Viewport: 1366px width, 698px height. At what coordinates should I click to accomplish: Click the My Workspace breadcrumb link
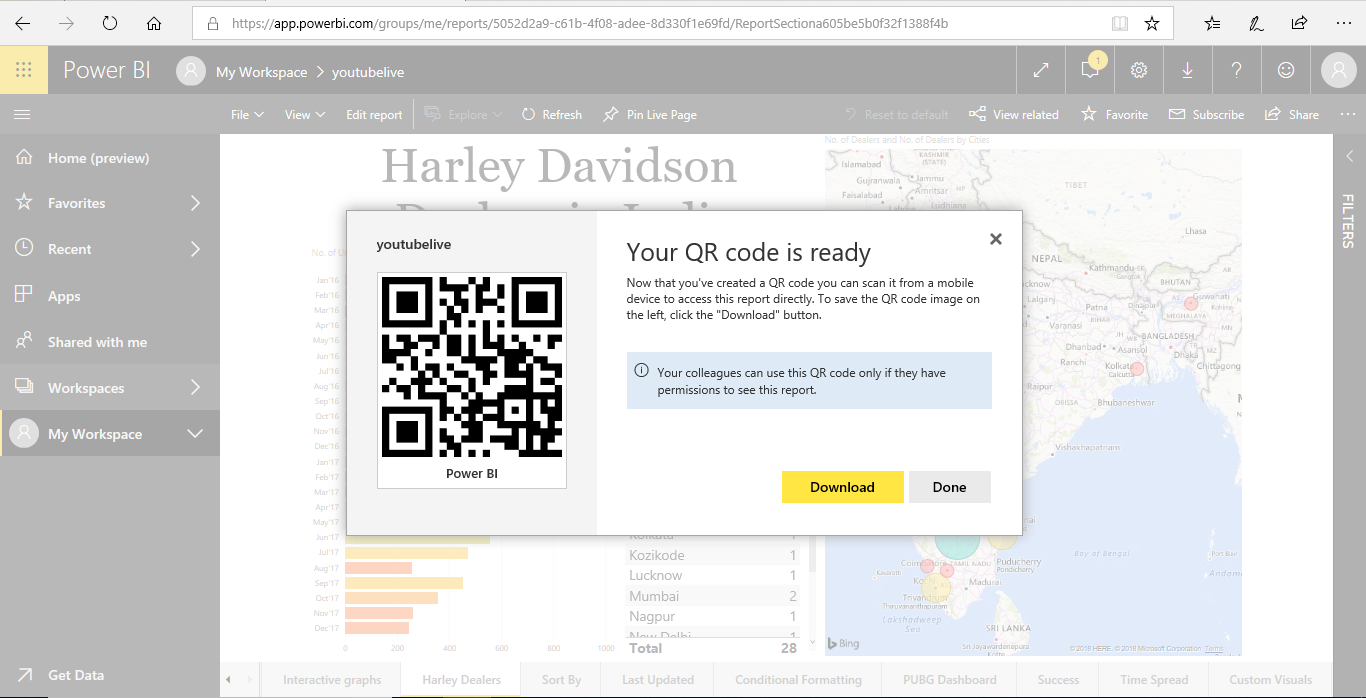click(261, 72)
